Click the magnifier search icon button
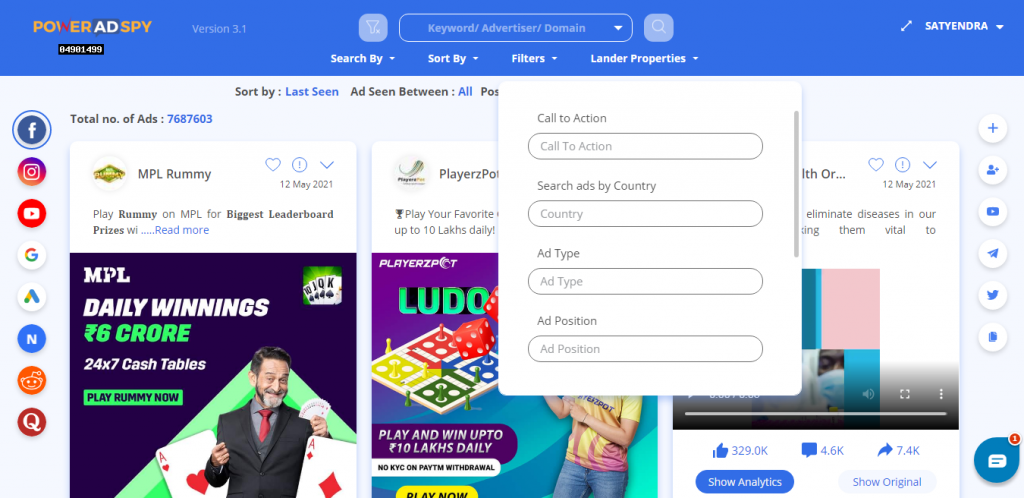This screenshot has height=498, width=1024. pos(658,27)
